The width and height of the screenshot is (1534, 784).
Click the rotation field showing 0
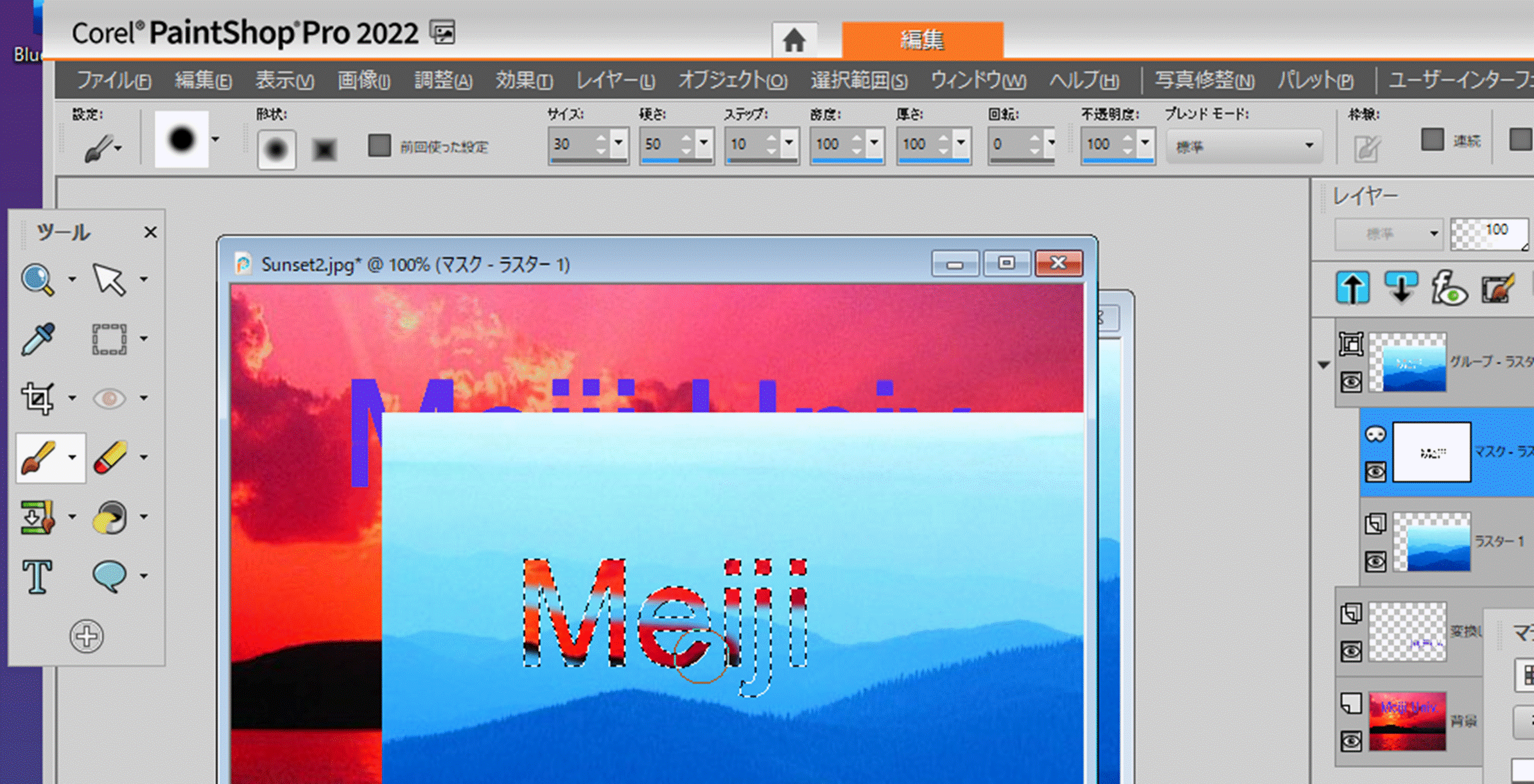click(1008, 144)
